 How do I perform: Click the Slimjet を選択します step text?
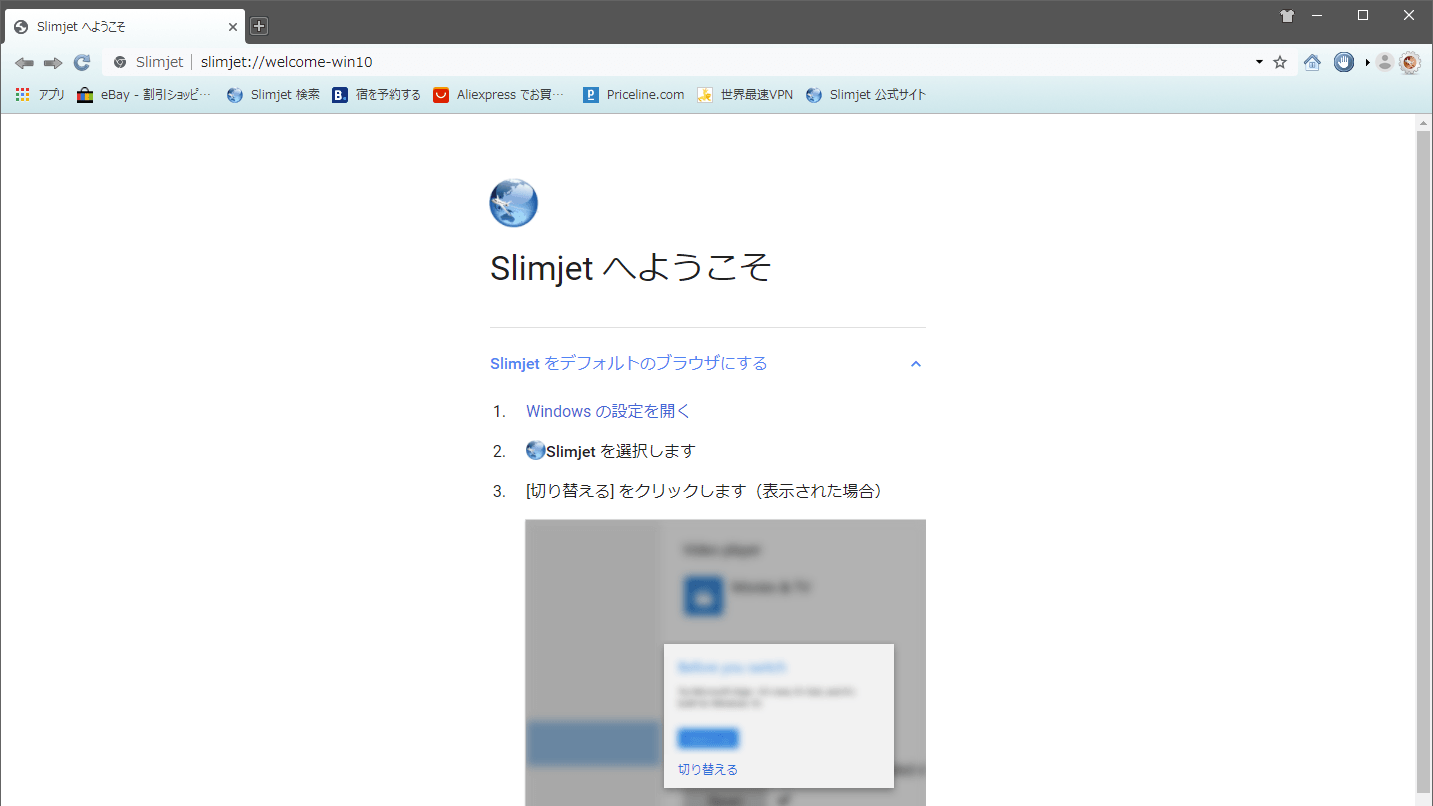coord(610,451)
